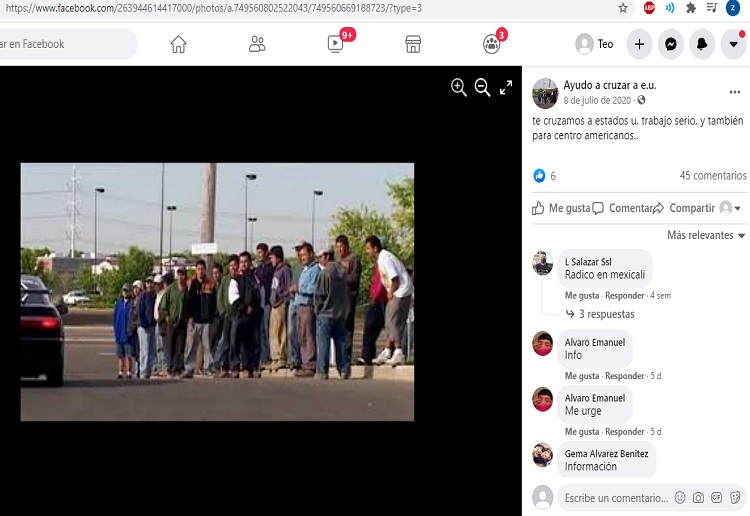Open the Marketplace icon

tap(412, 44)
